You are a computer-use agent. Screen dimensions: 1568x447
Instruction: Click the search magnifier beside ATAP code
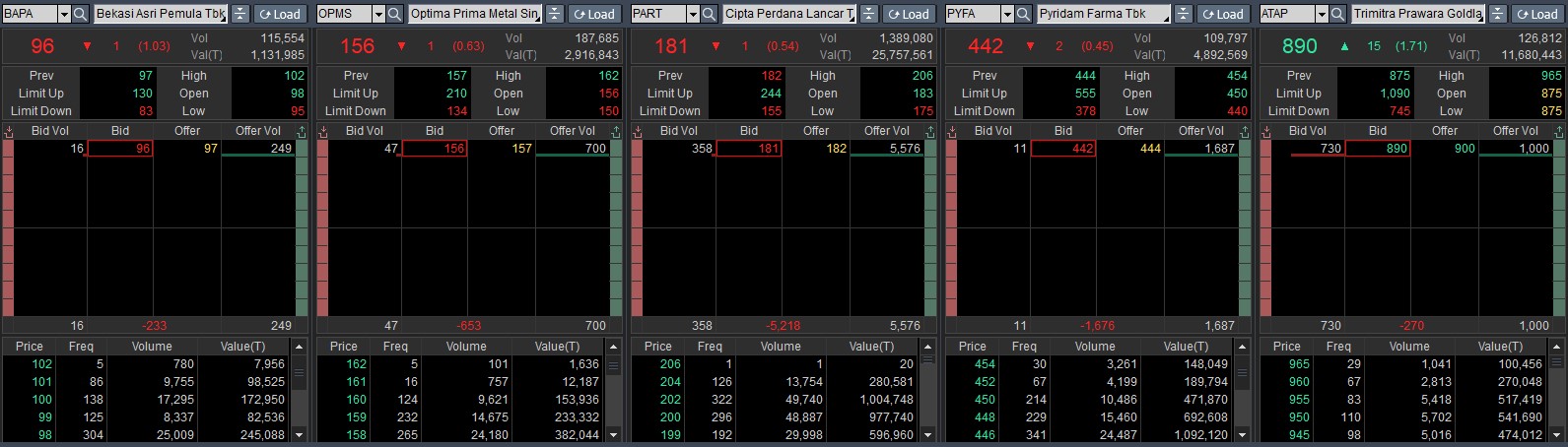point(1338,14)
